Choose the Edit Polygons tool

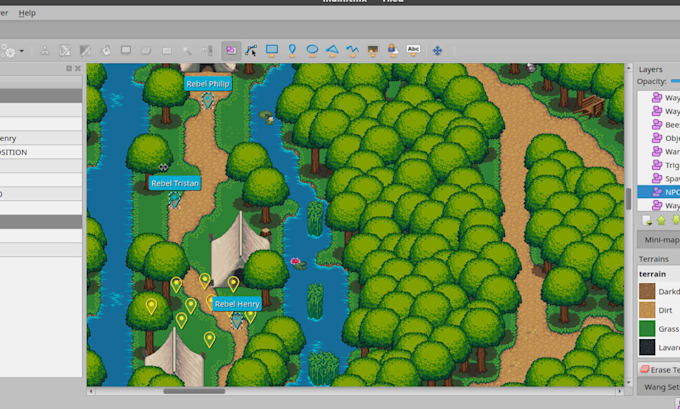[x=251, y=51]
